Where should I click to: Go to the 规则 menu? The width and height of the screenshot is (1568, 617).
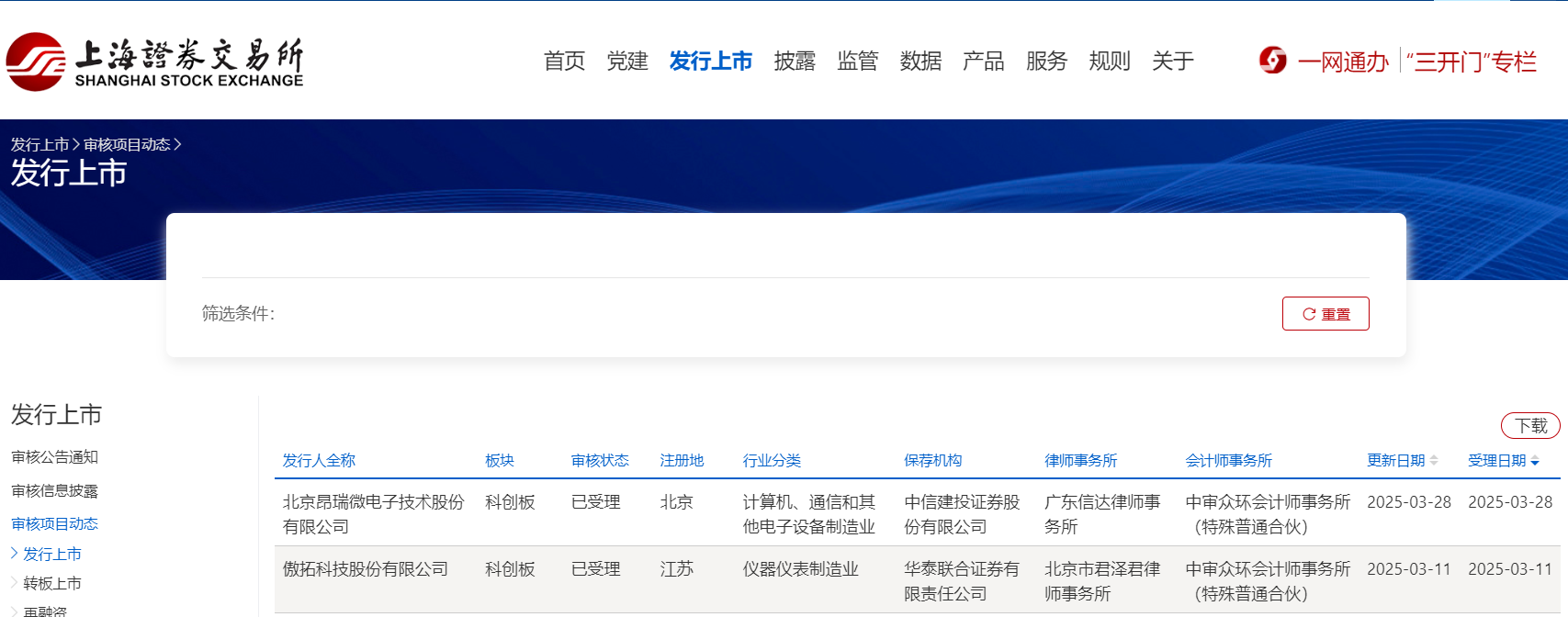(1109, 62)
